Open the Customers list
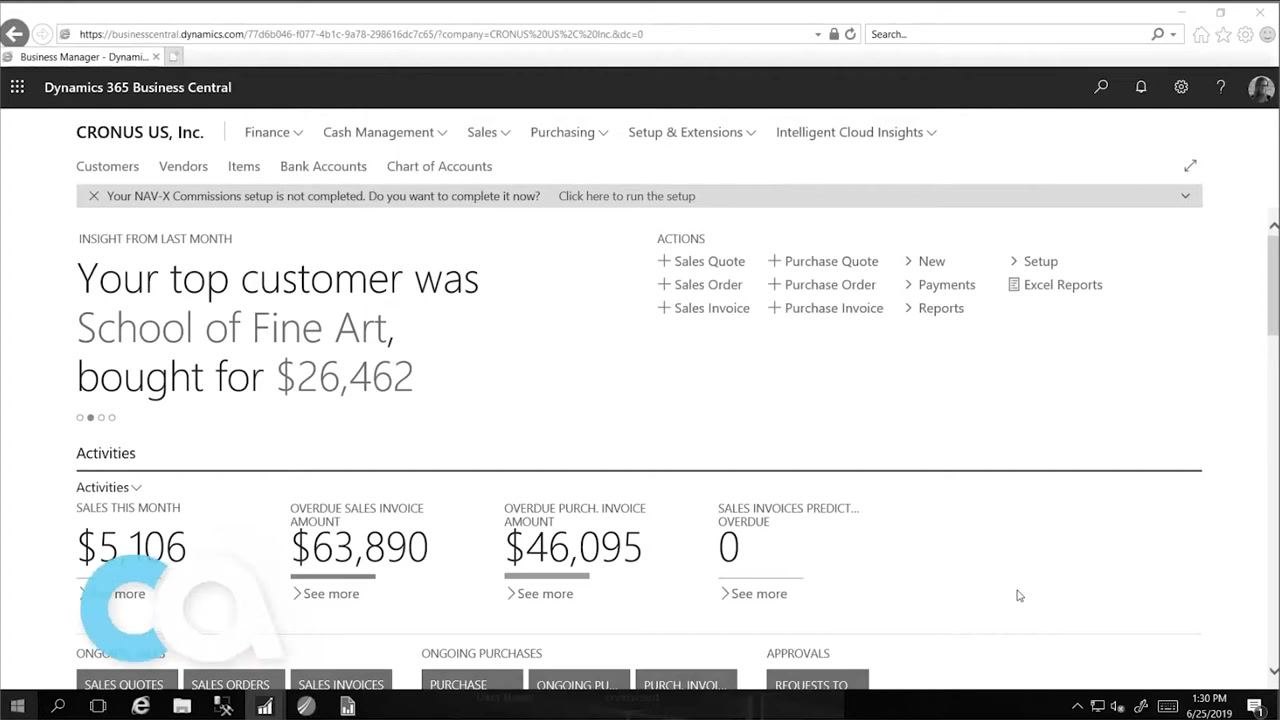Screen dimensions: 1280x720 click(107, 166)
